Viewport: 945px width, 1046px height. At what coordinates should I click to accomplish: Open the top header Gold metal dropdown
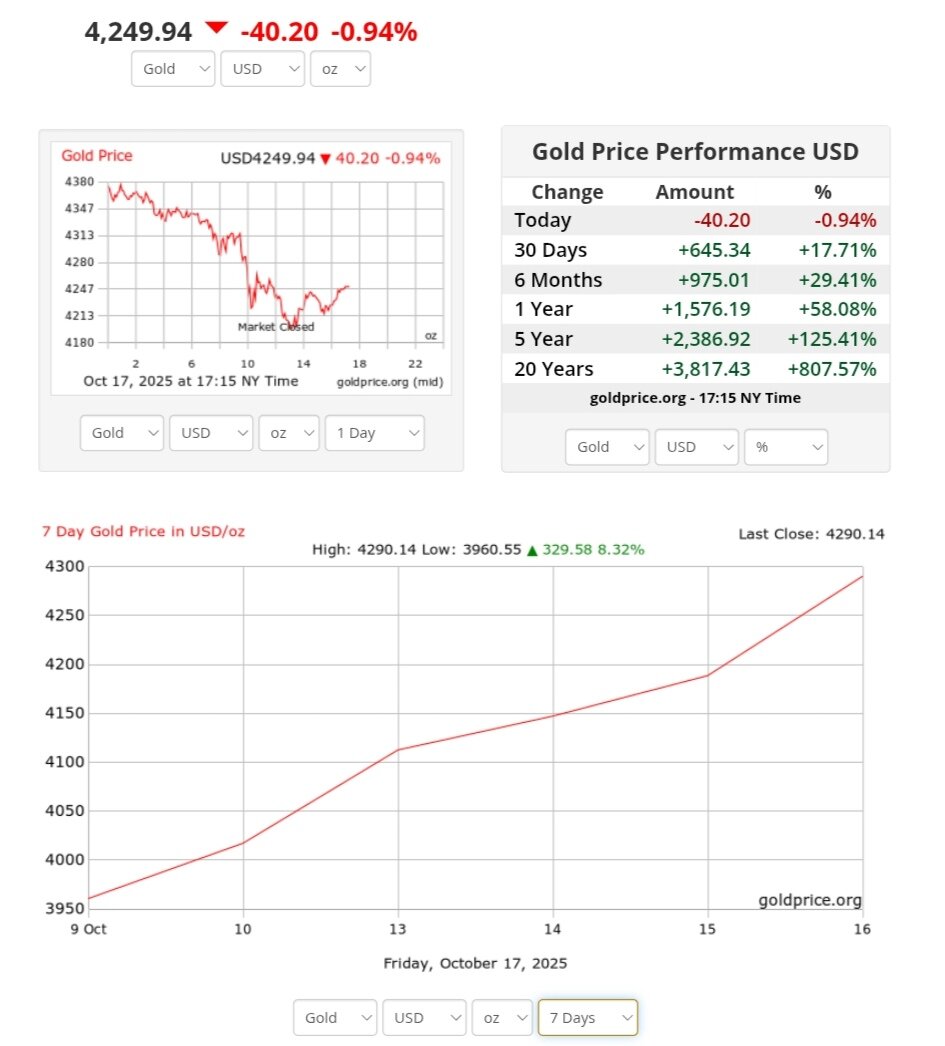(173, 69)
